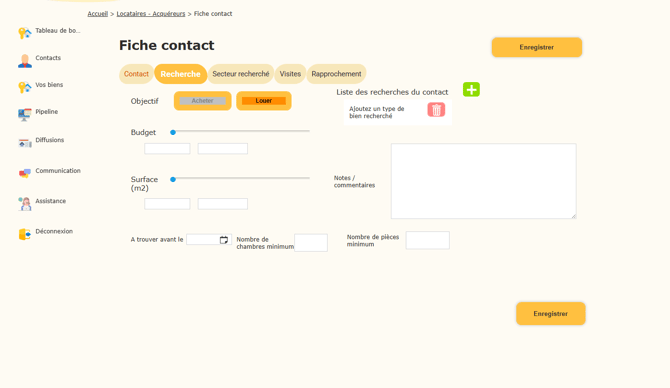Add a search with green plus icon
670x388 pixels.
(471, 89)
